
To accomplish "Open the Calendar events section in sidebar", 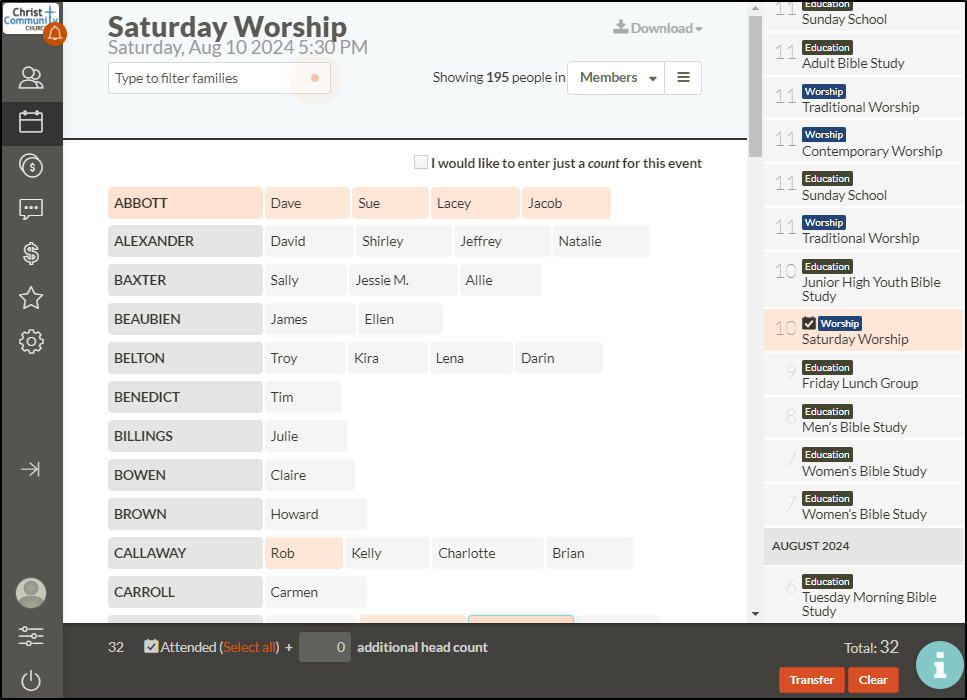I will (x=31, y=121).
